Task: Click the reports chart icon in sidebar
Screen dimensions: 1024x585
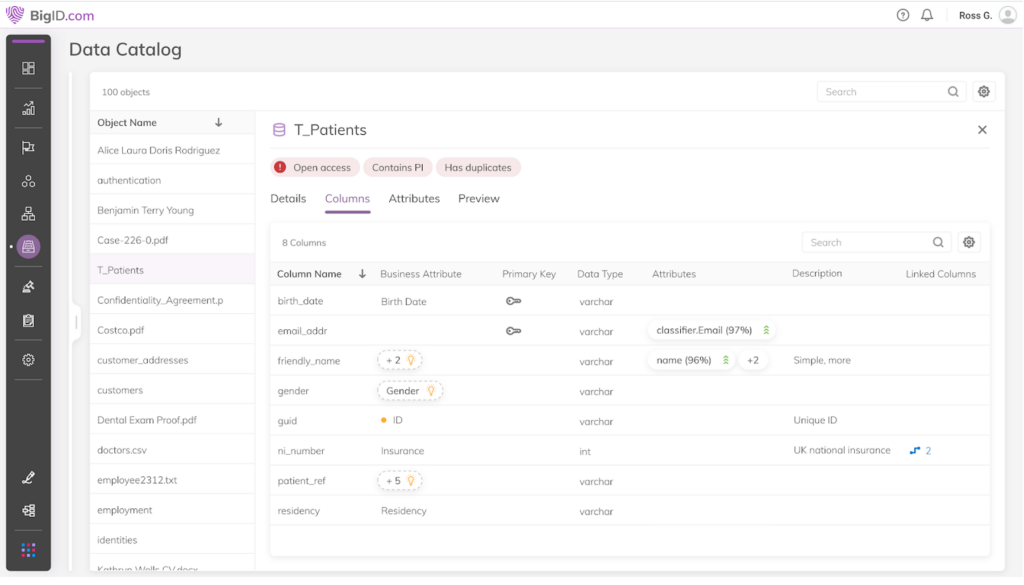Action: (x=28, y=108)
